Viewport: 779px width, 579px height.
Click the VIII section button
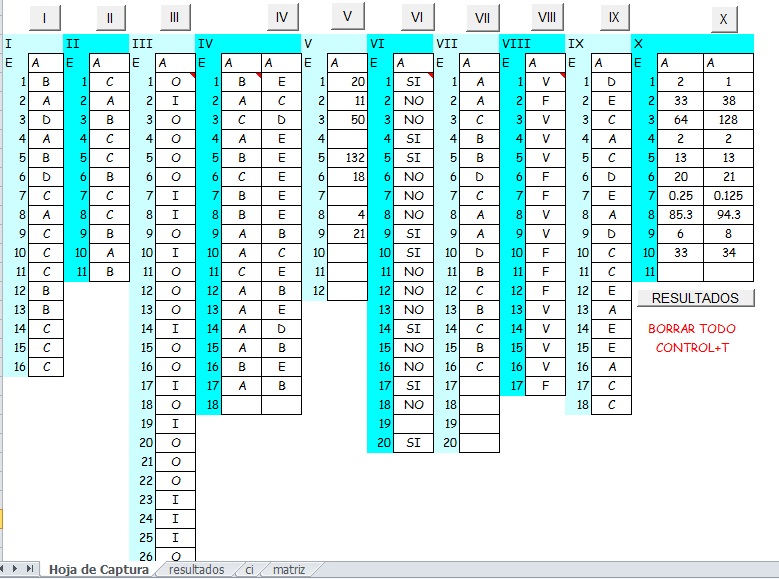[x=547, y=17]
